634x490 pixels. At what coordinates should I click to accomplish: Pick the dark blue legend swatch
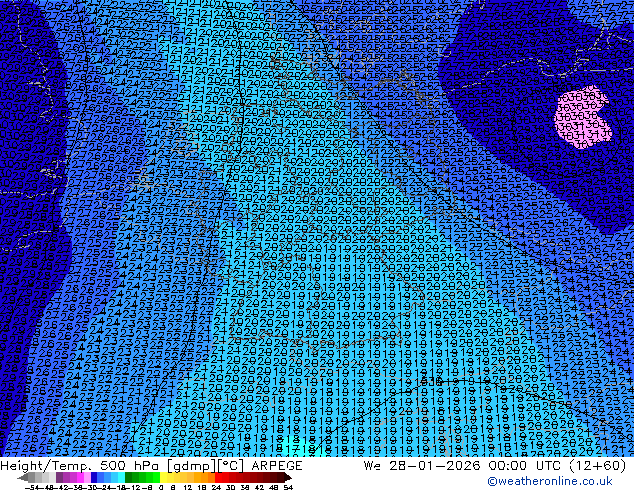[94, 477]
